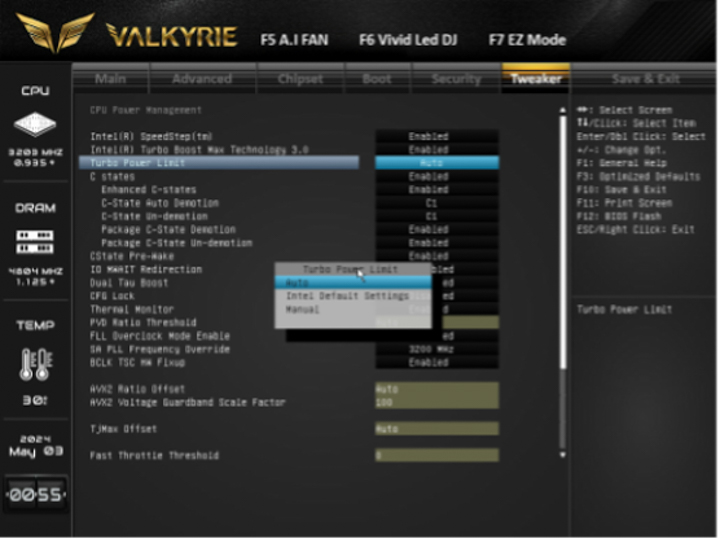This screenshot has height=539, width=720.
Task: Open the Chipset tab
Action: coord(300,79)
